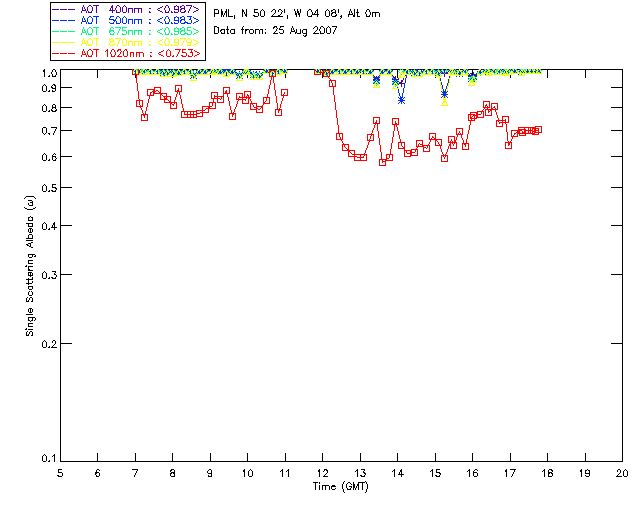Click the x-axis tick label 14

click(x=398, y=473)
